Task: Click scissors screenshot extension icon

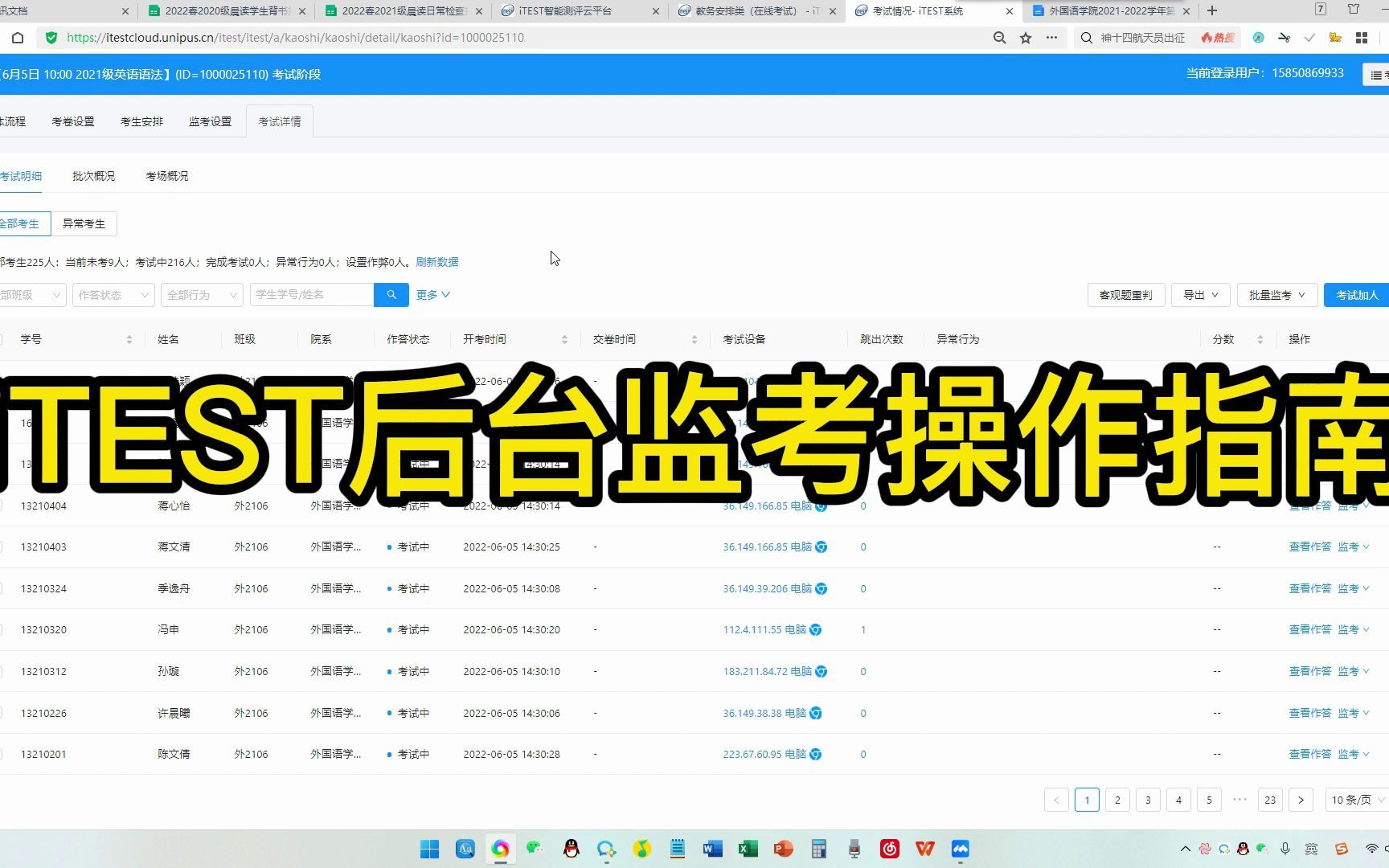Action: (1284, 38)
